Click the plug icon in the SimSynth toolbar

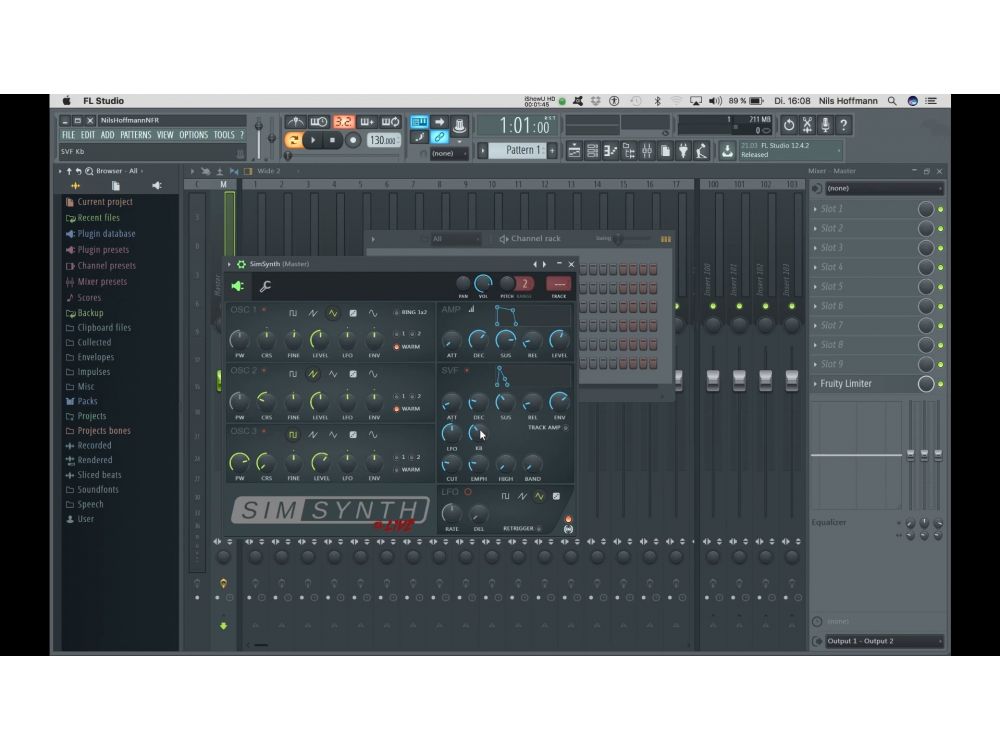click(238, 287)
